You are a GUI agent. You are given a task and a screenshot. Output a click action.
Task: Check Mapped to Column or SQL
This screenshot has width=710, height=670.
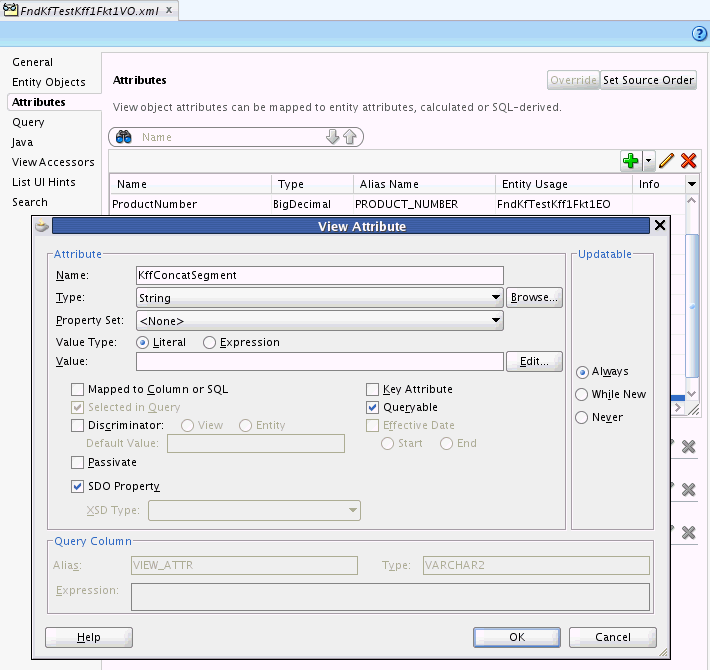point(77,389)
